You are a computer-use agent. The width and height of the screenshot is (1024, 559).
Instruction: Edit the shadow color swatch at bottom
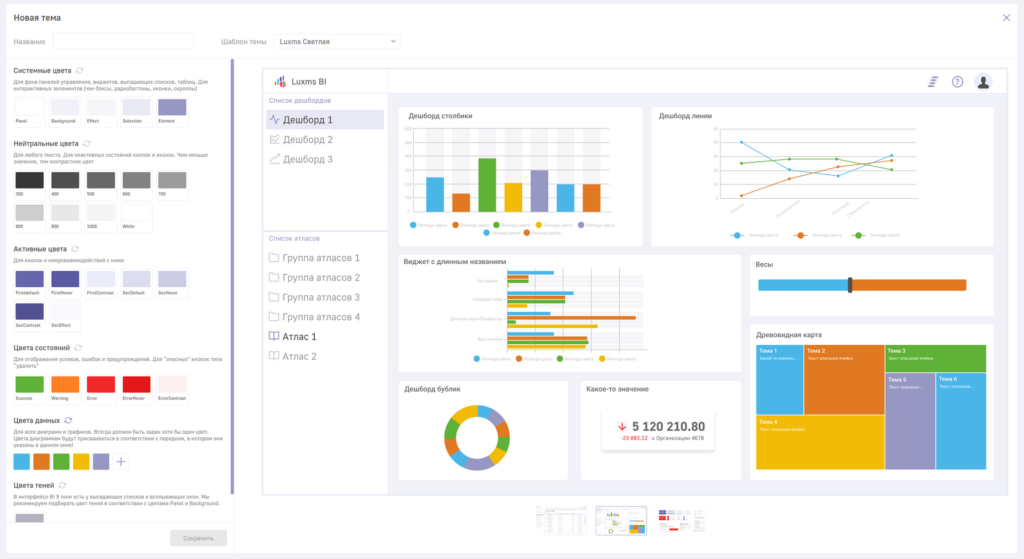pos(29,518)
